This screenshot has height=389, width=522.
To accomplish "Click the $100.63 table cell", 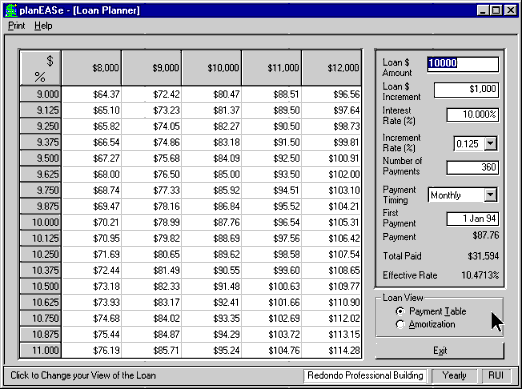I will (x=272, y=286).
